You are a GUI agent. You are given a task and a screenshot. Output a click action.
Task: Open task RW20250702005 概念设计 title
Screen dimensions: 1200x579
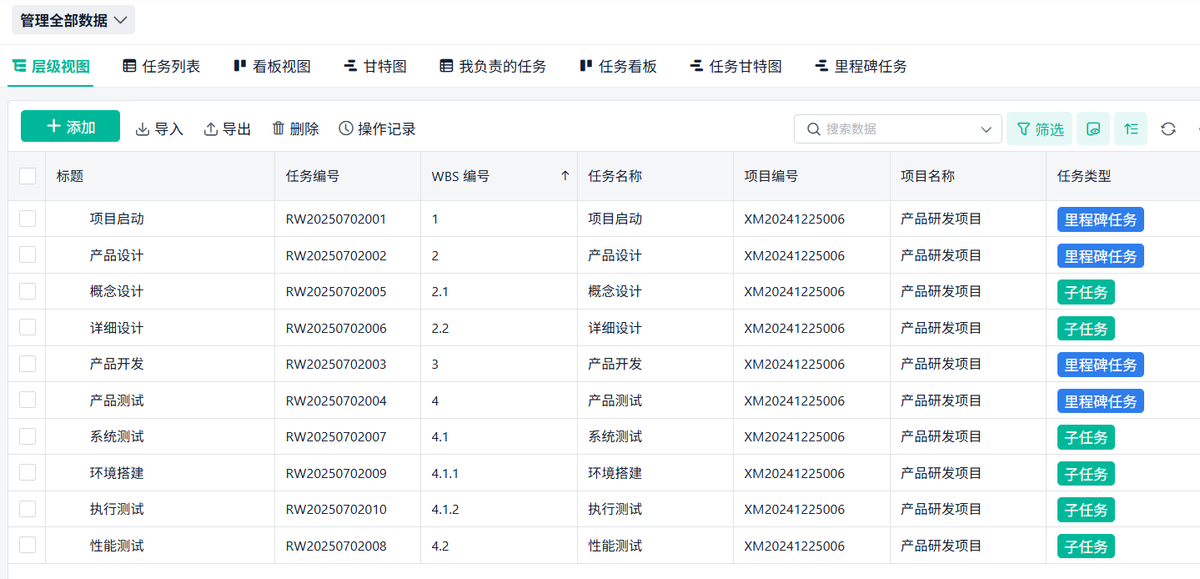116,292
